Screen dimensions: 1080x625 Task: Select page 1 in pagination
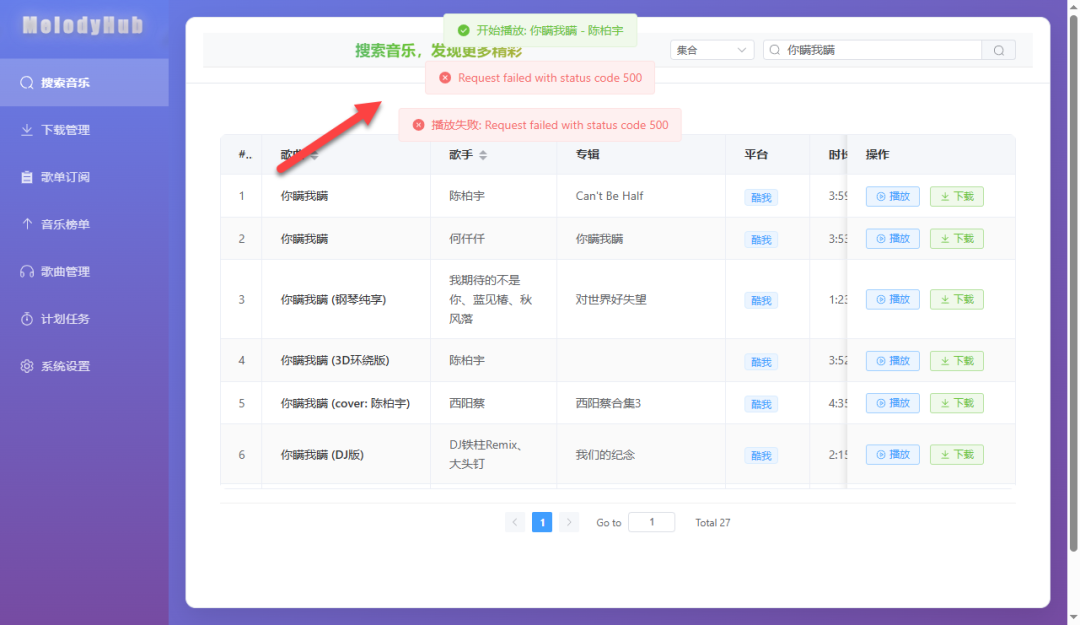pyautogui.click(x=542, y=522)
